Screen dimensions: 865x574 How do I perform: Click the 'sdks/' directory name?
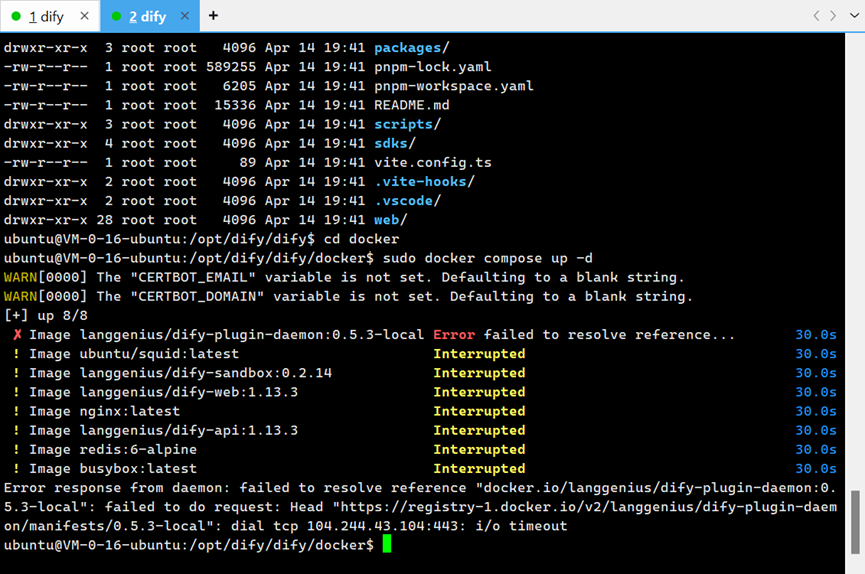click(395, 144)
